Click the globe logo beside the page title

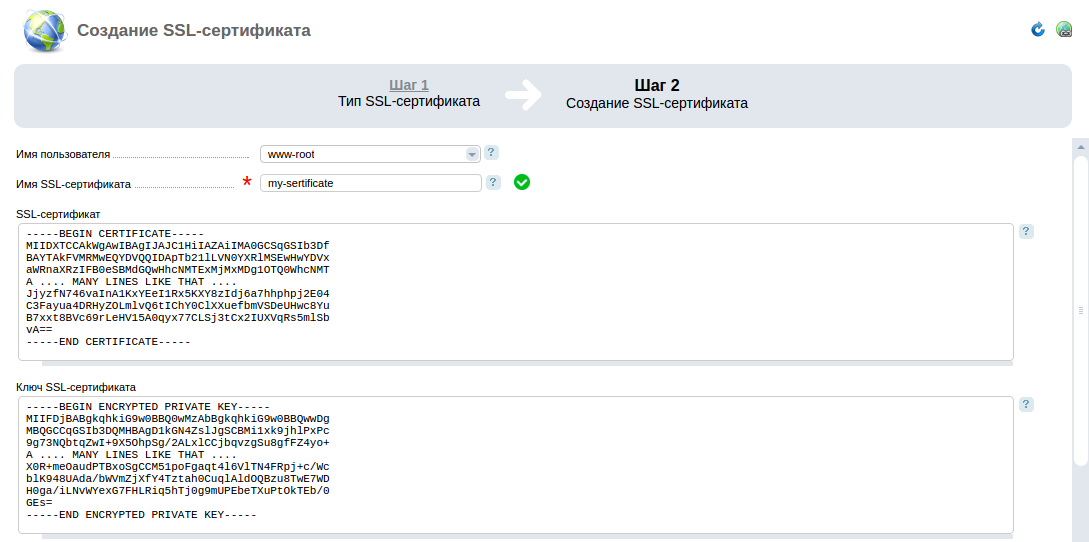pyautogui.click(x=45, y=31)
